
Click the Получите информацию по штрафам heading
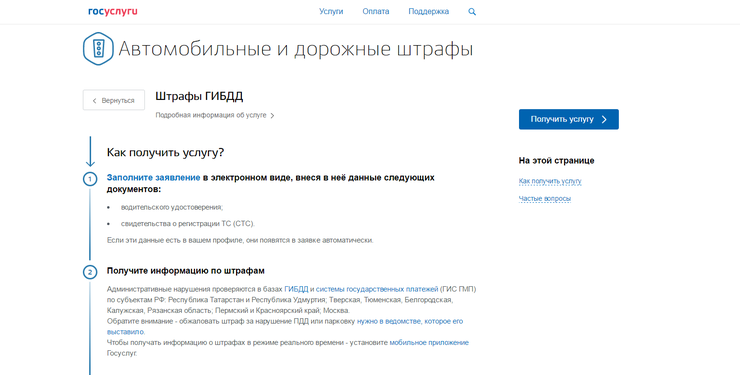click(x=185, y=271)
